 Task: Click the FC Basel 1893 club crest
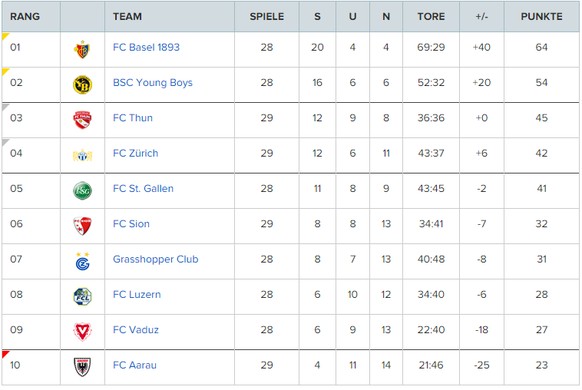click(x=82, y=49)
